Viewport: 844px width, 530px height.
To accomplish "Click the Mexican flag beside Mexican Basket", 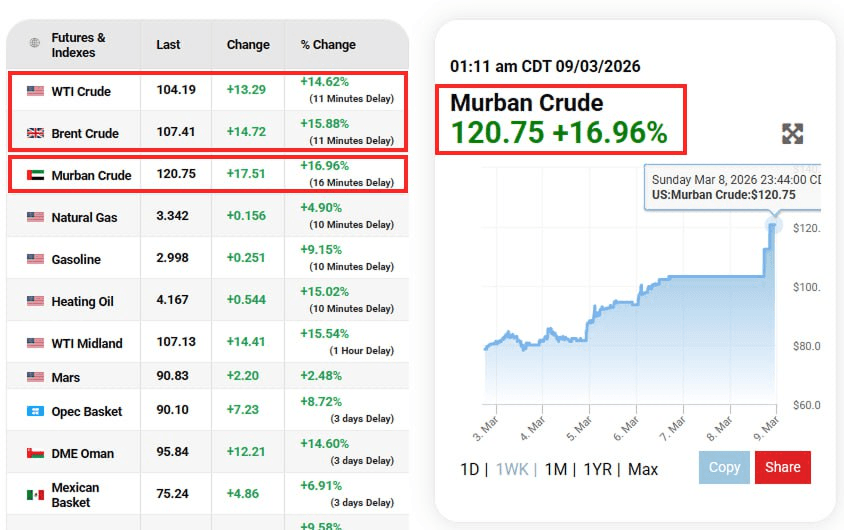I will pos(35,494).
